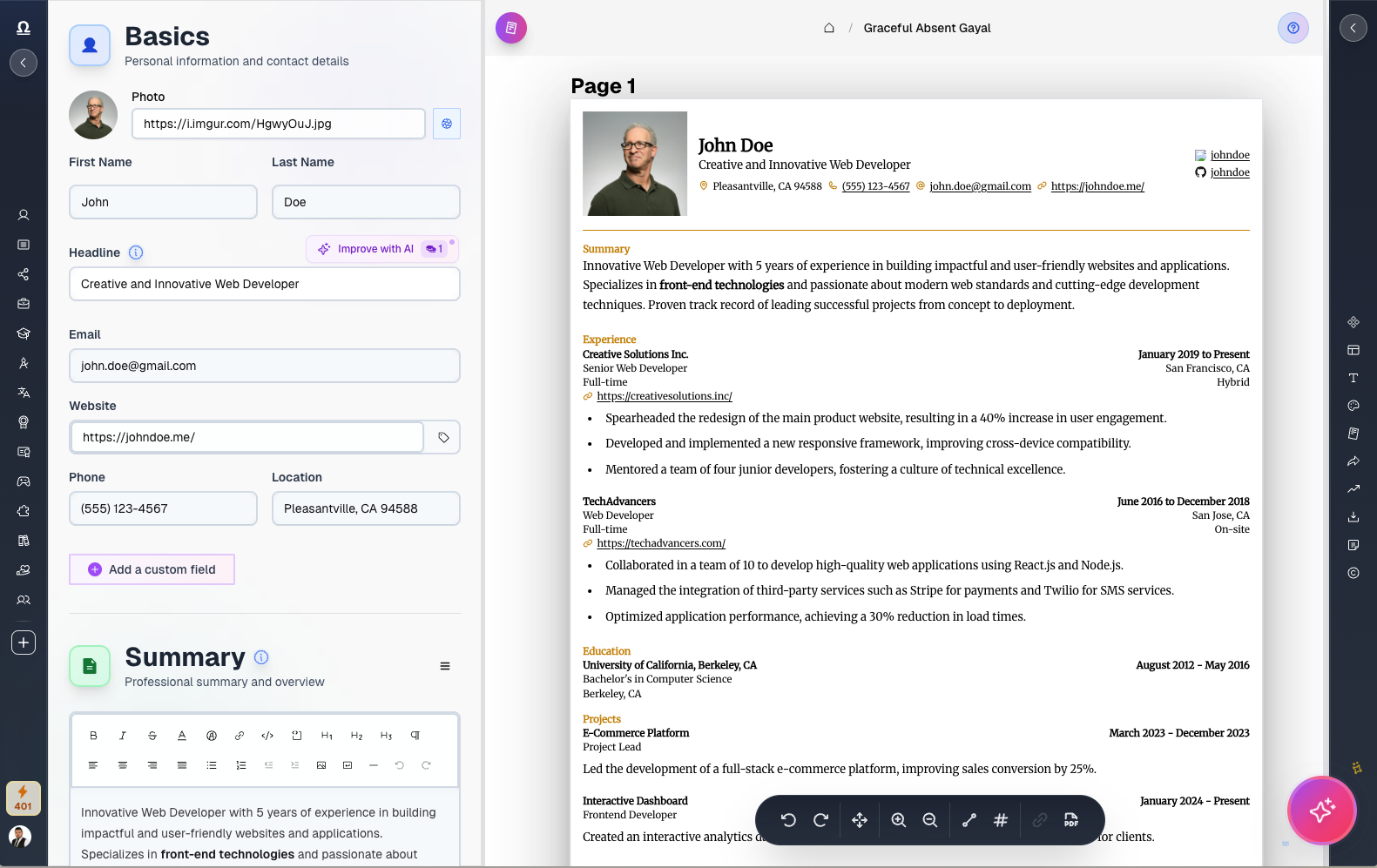
Task: Insert horizontal rule in summary editor
Action: coord(374,765)
